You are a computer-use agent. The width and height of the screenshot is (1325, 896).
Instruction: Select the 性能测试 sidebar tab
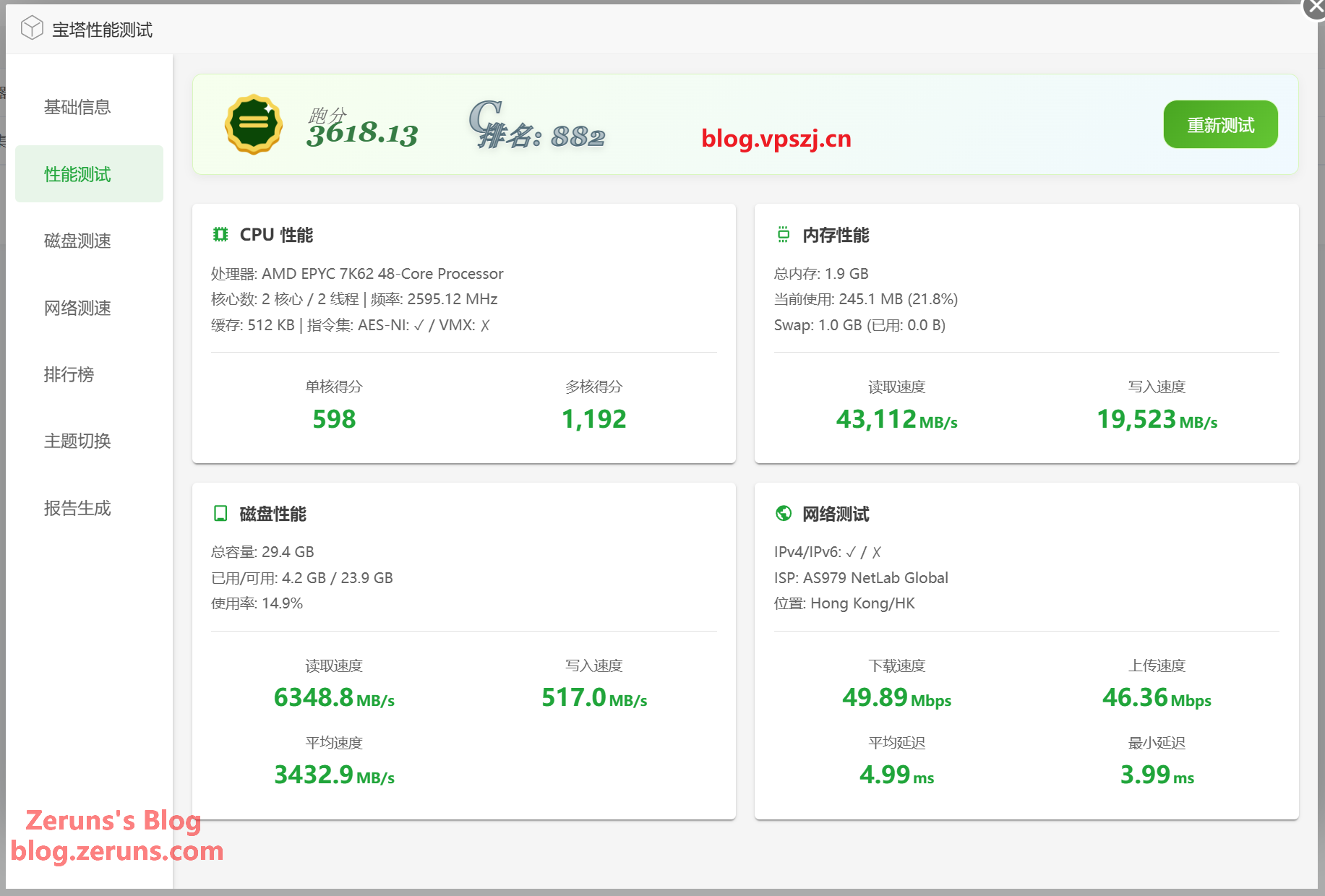[77, 174]
